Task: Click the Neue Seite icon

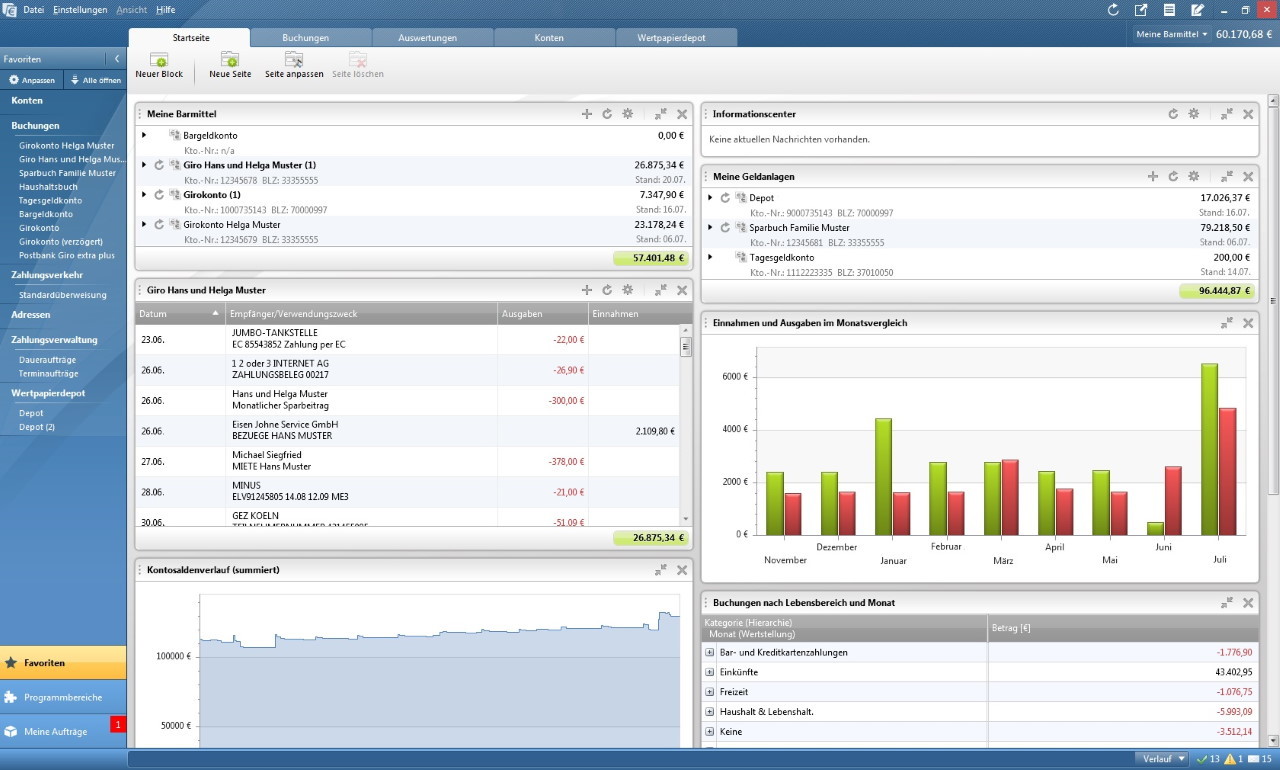Action: pyautogui.click(x=230, y=61)
